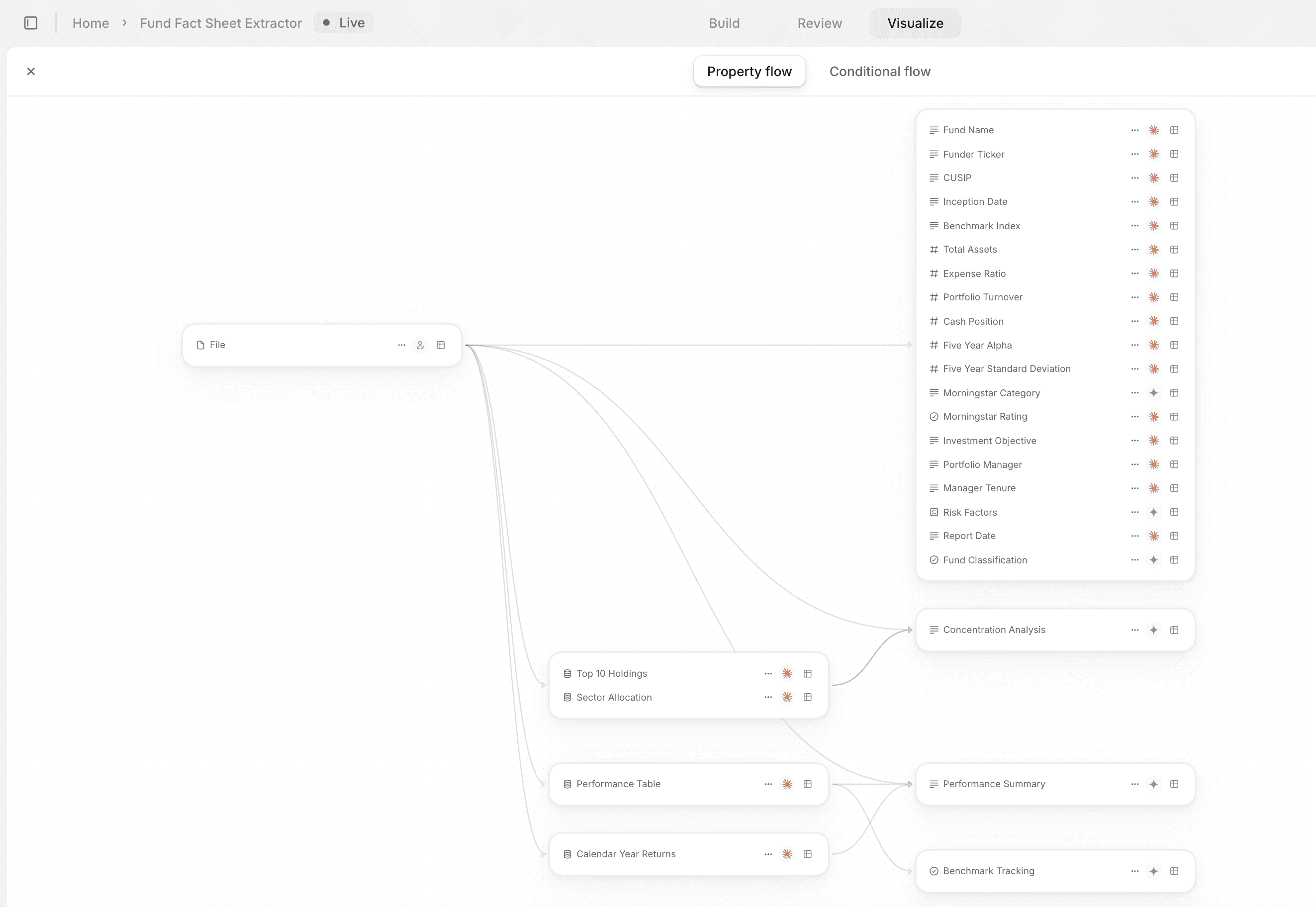The height and width of the screenshot is (907, 1316).
Task: Switch to the Review tab
Action: coord(819,23)
